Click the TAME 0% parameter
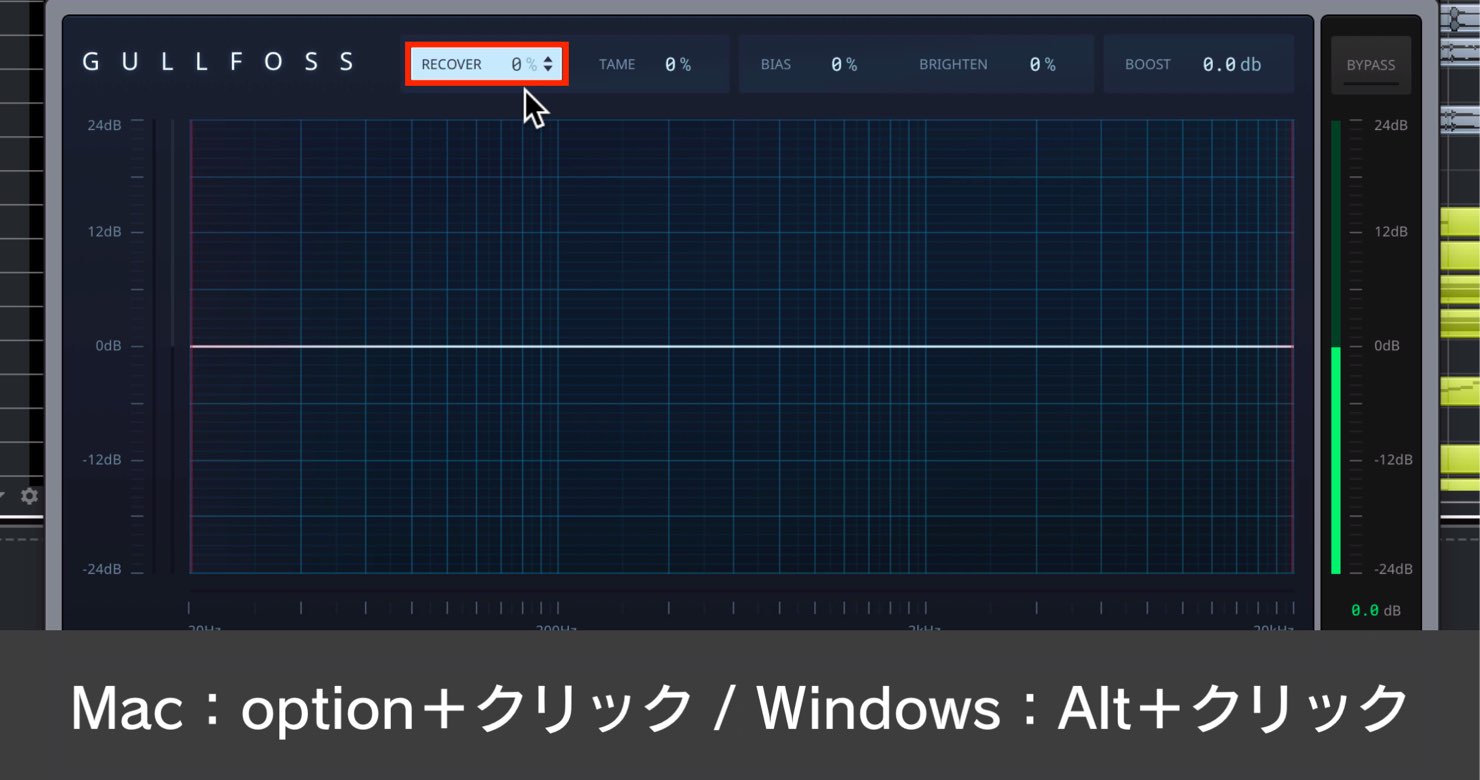The image size is (1480, 780). point(645,64)
